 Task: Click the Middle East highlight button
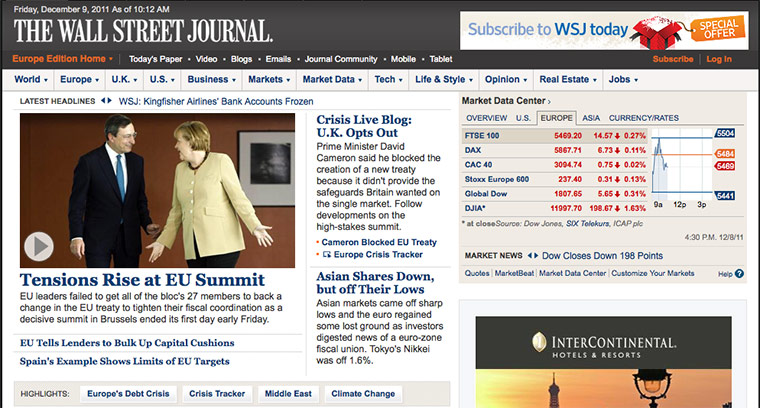(288, 394)
